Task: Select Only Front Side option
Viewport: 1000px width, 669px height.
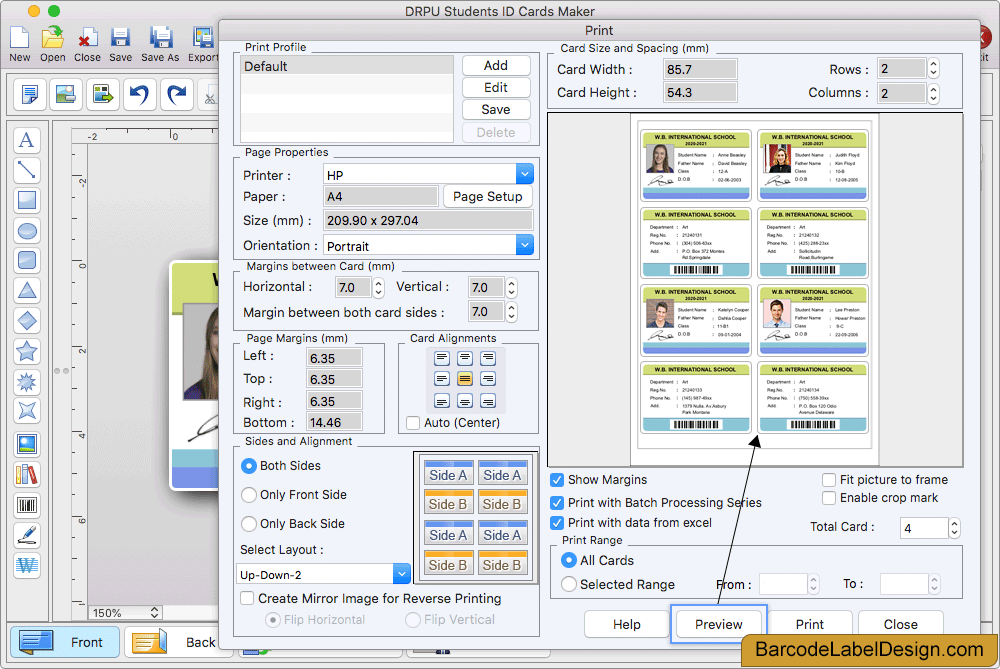Action: 249,495
